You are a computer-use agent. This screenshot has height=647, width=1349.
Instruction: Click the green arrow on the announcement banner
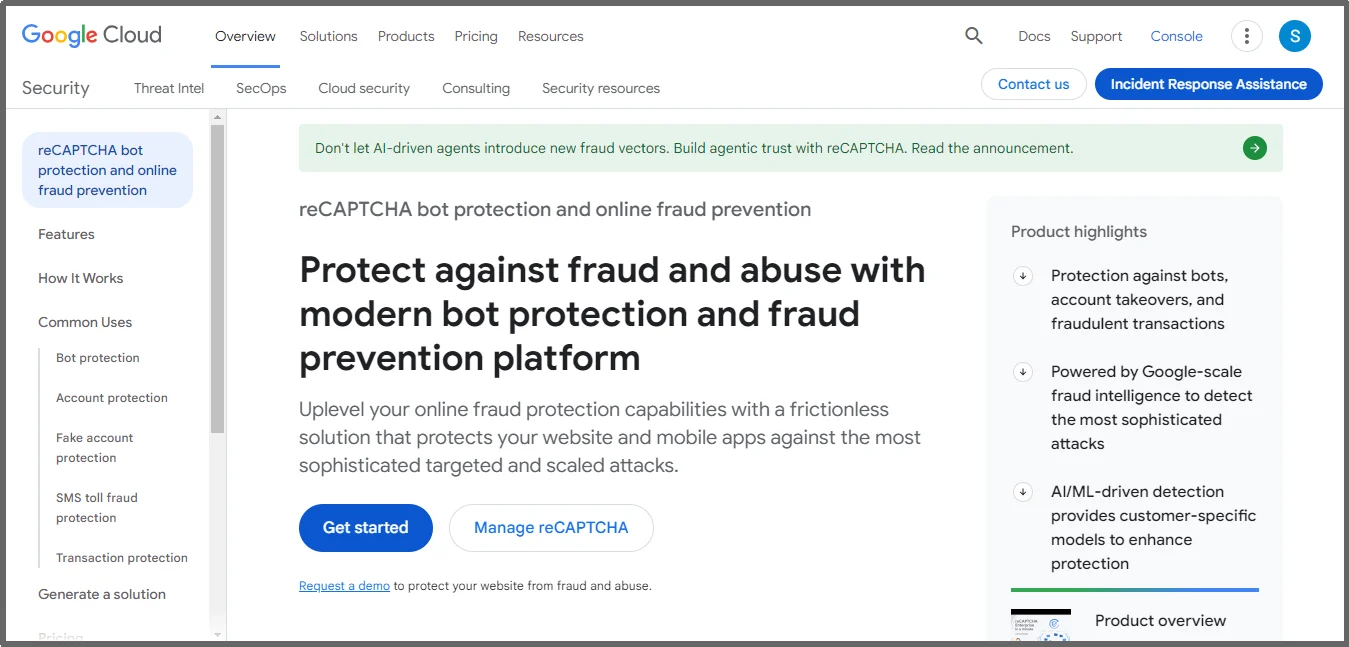[1254, 147]
